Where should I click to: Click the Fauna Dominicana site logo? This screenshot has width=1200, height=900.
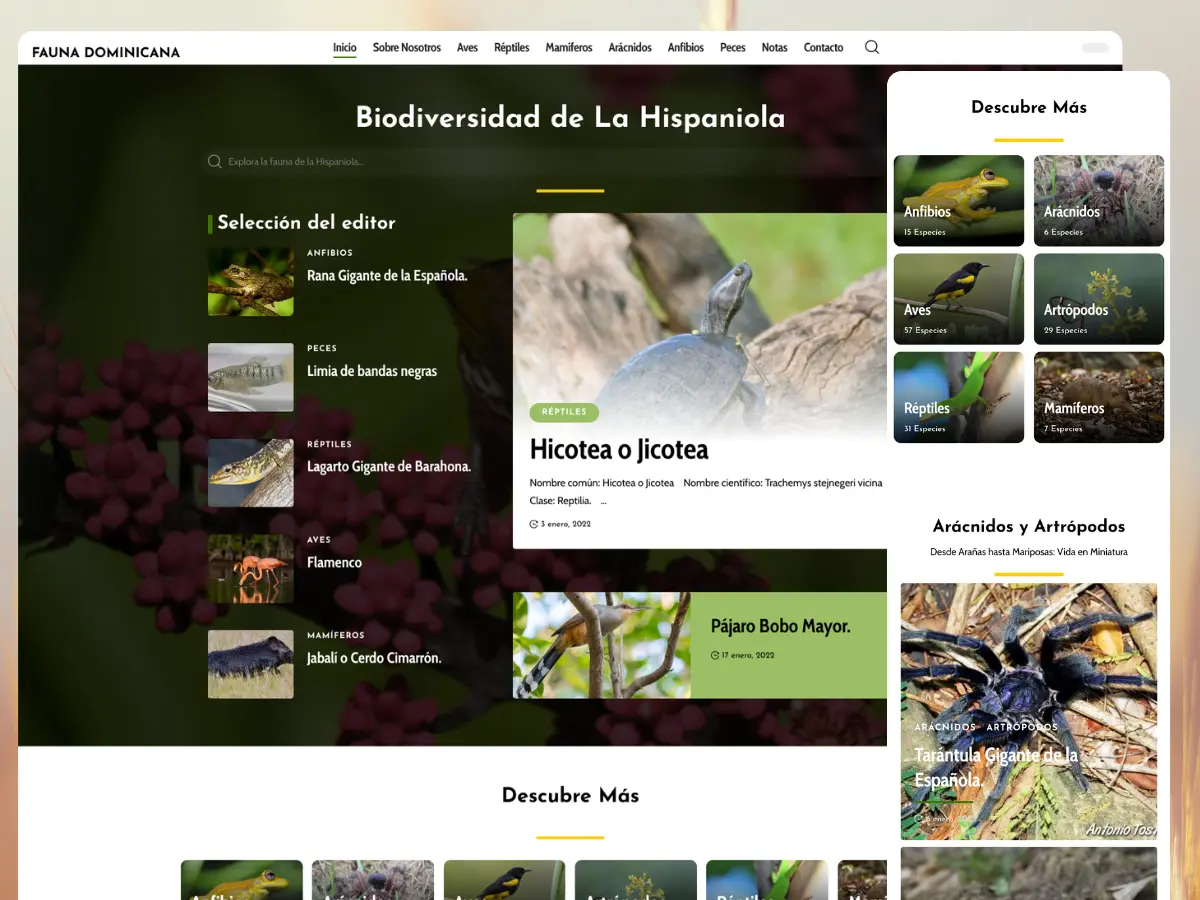[x=106, y=52]
